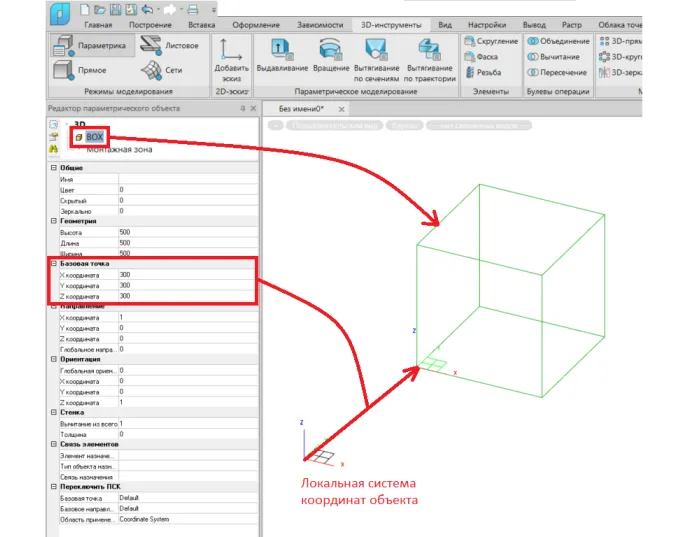The image size is (688, 537).
Task: Create a new document from quick access toolbar
Action: (x=85, y=9)
